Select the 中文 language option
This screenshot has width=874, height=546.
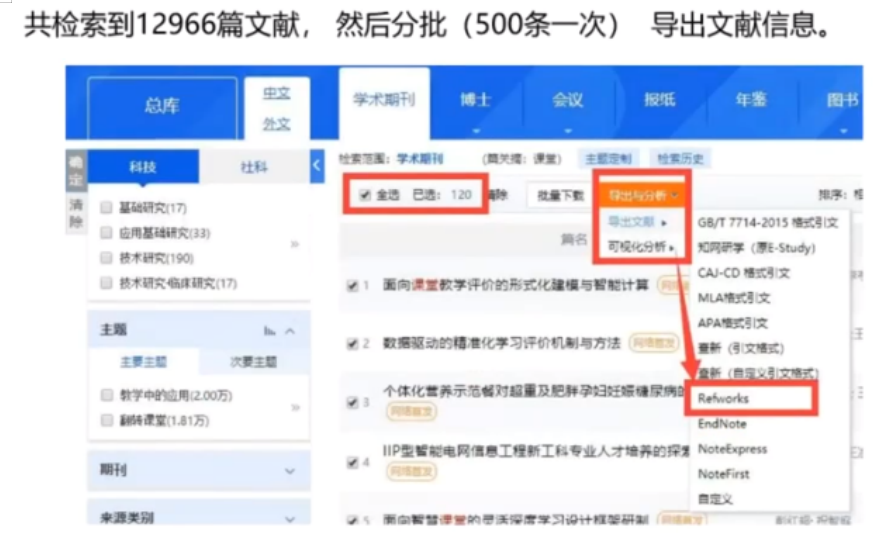pyautogui.click(x=277, y=93)
